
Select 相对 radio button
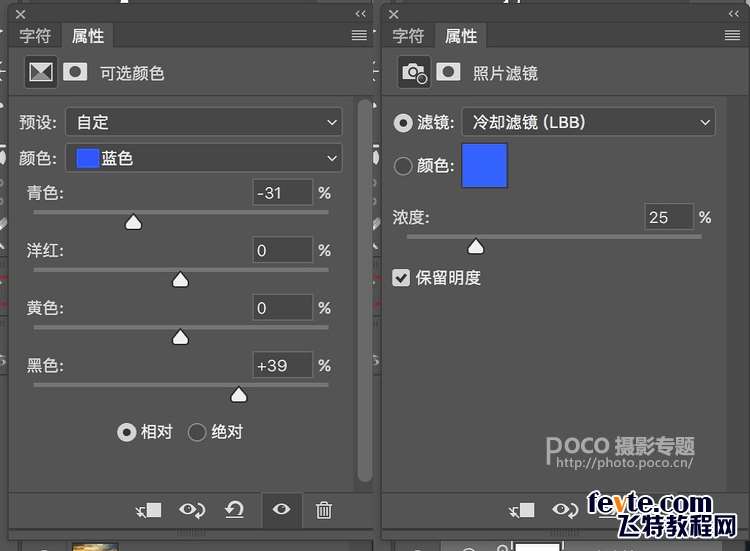(x=127, y=432)
